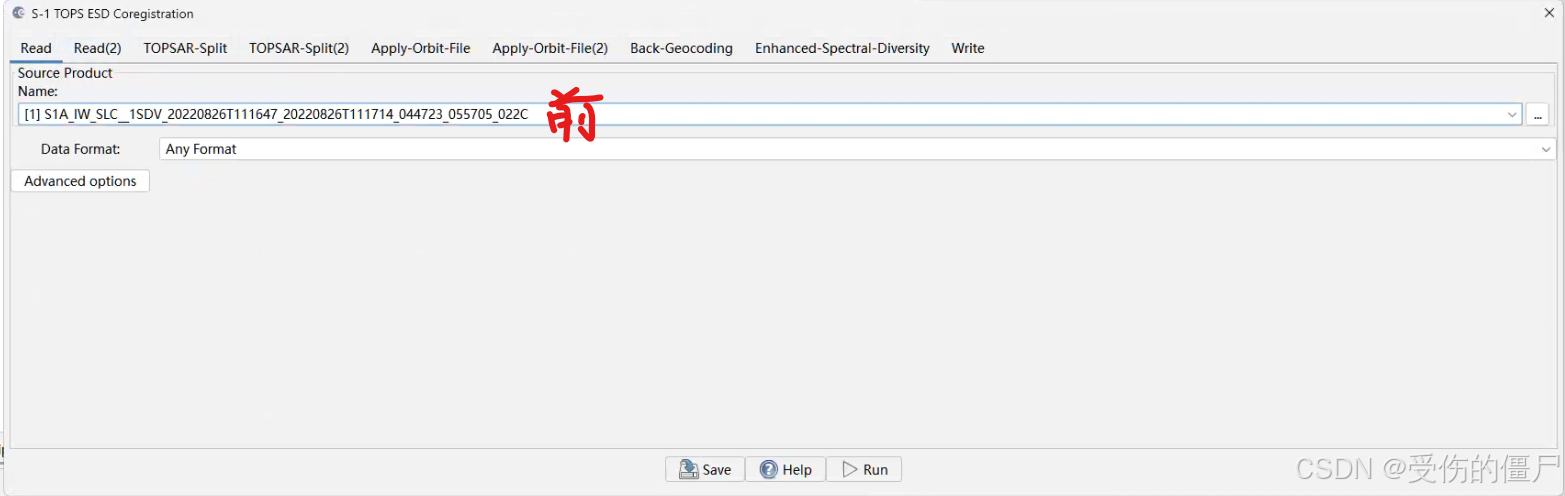
Task: Expand the source product Name dropdown
Action: (1512, 115)
